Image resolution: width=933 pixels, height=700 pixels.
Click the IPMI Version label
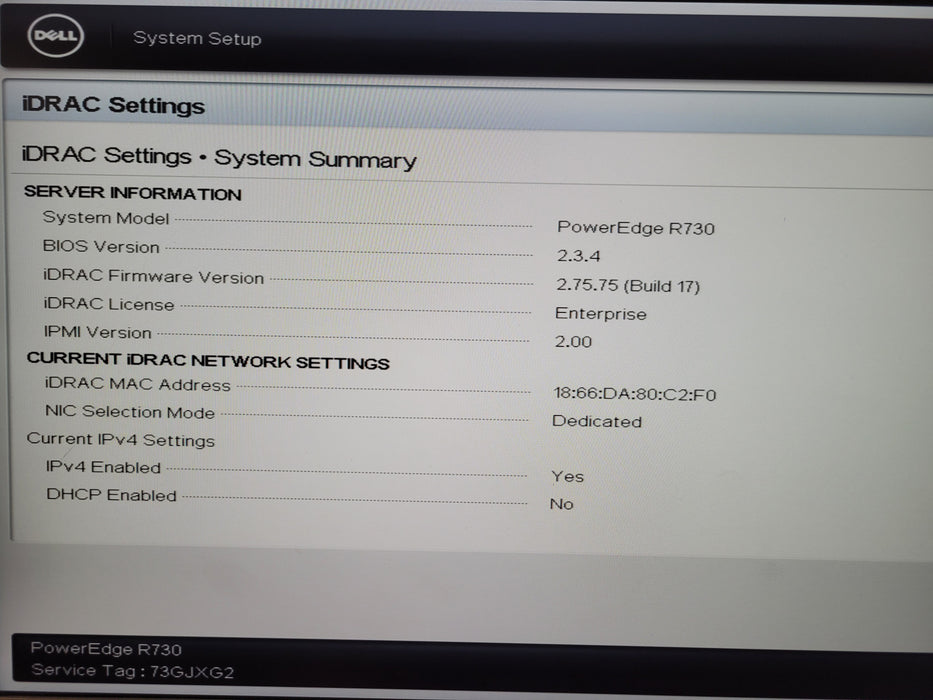click(x=98, y=332)
